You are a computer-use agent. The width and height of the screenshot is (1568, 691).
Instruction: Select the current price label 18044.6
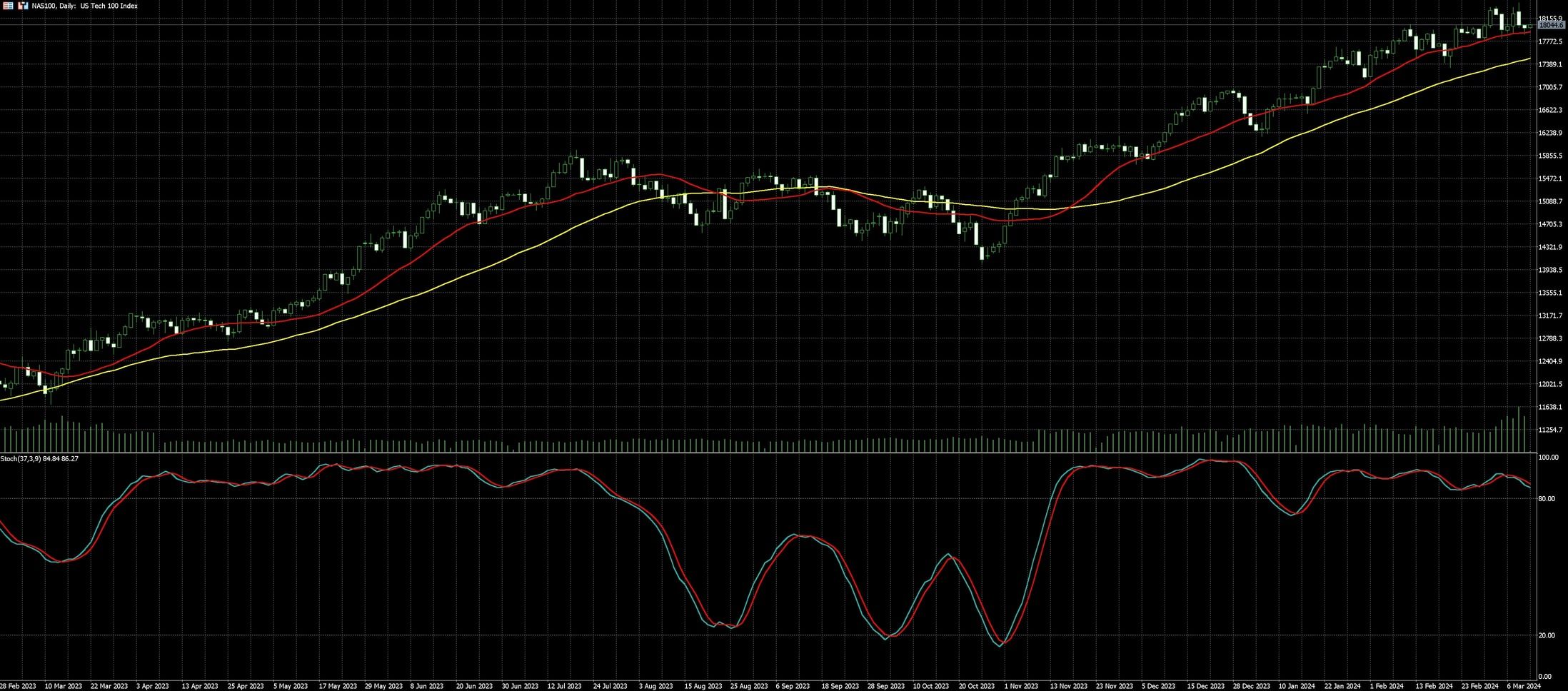[x=1551, y=25]
